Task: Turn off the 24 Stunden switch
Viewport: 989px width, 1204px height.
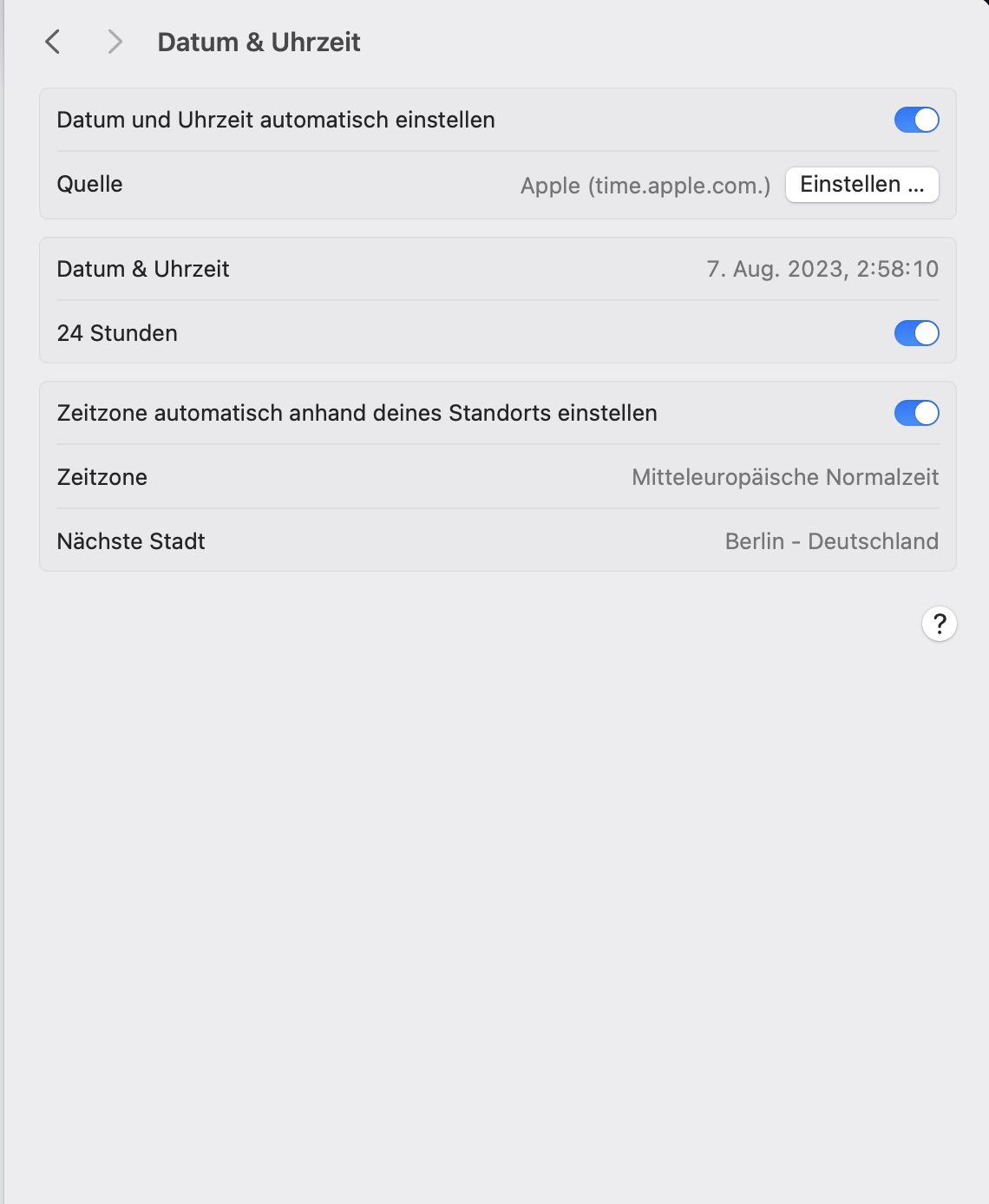Action: tap(916, 333)
